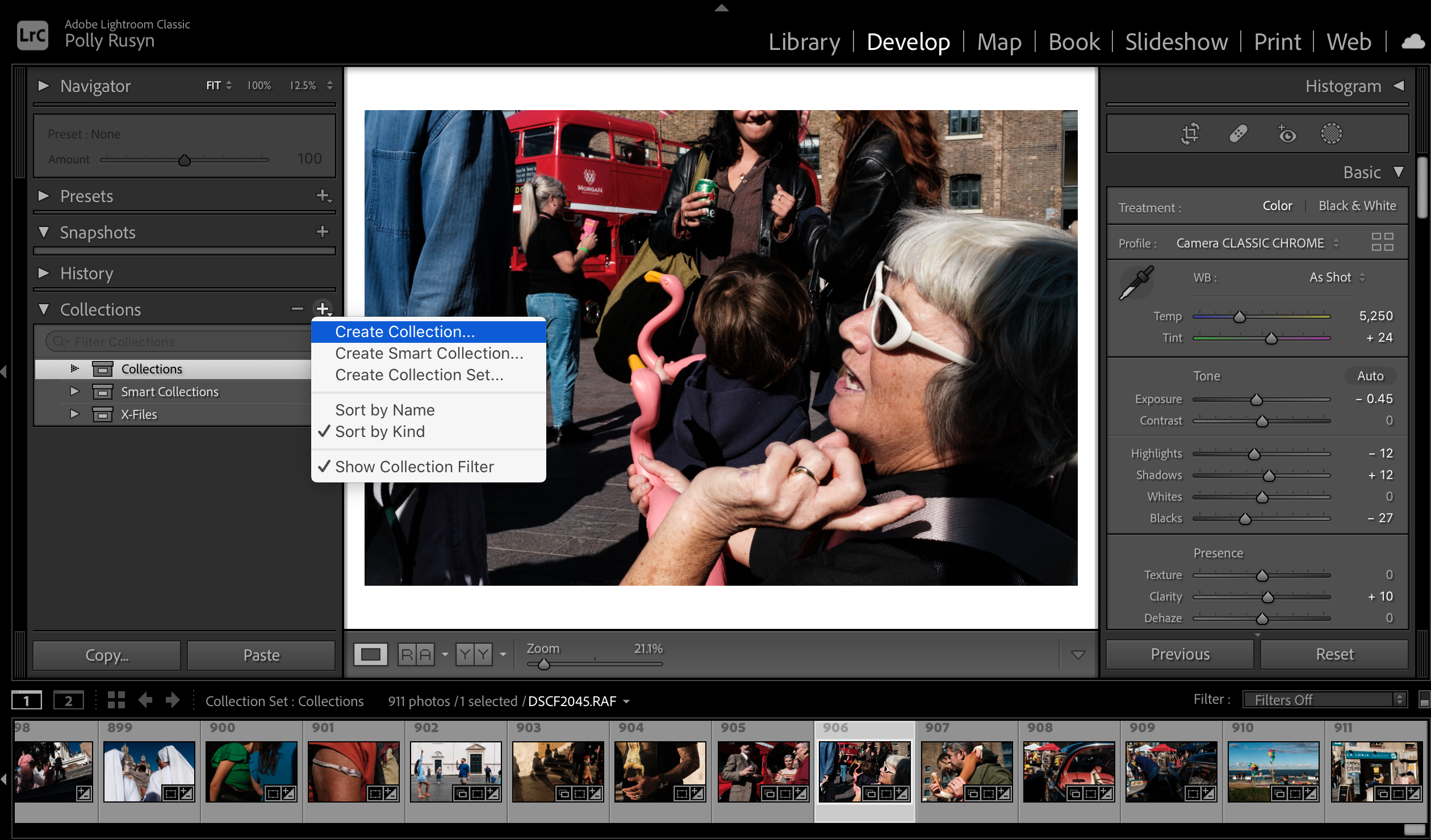Select the Crop Overlay tool
Screen dimensions: 1431x840
click(1190, 134)
